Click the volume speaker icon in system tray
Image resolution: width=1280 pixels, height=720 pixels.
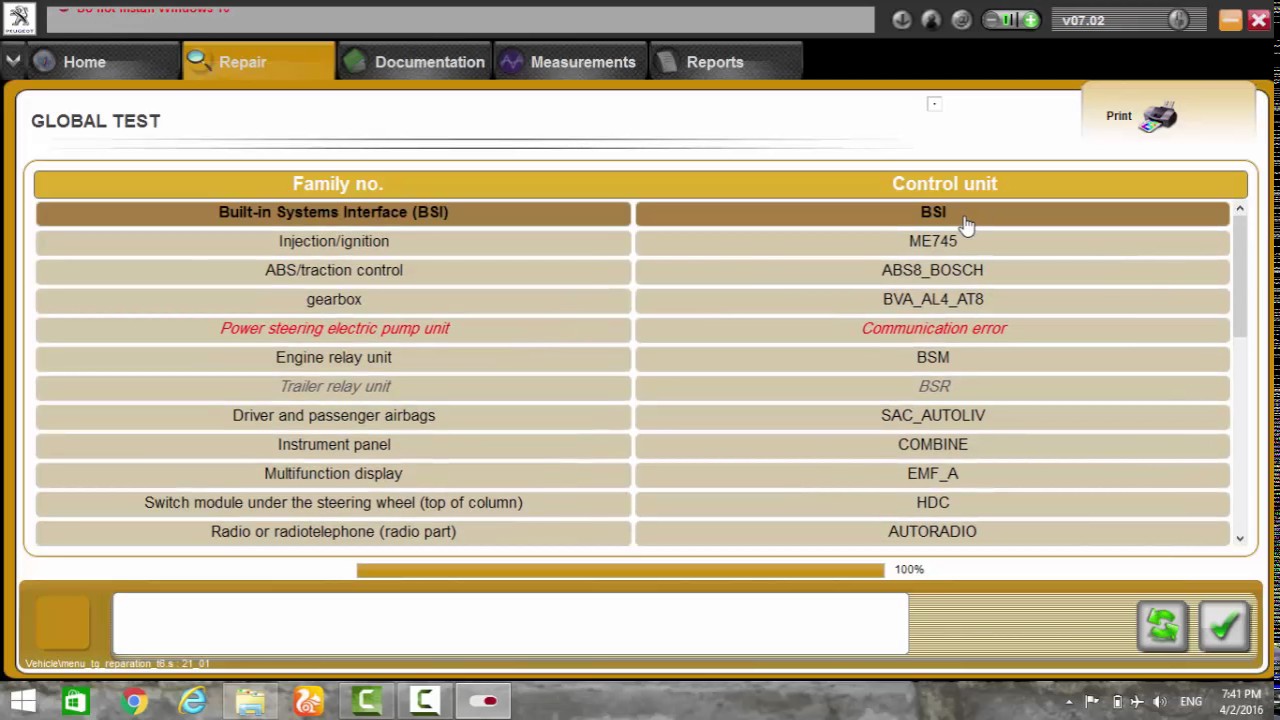click(x=1160, y=702)
